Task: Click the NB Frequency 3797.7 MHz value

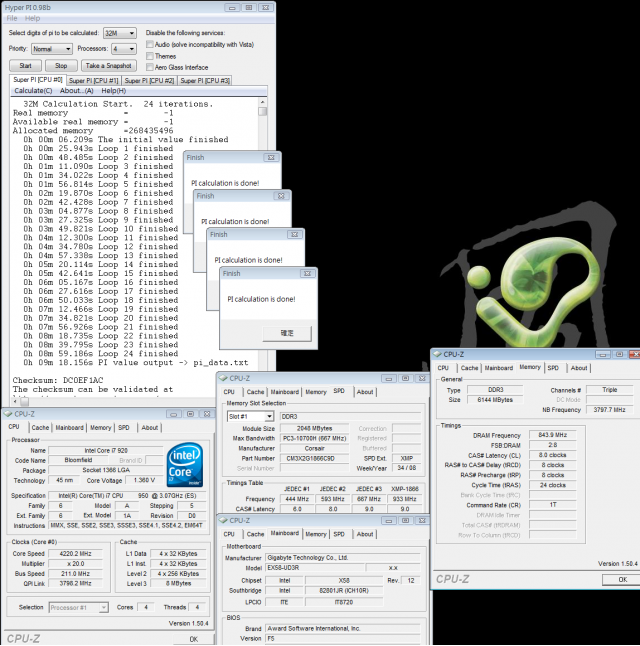Action: click(610, 410)
